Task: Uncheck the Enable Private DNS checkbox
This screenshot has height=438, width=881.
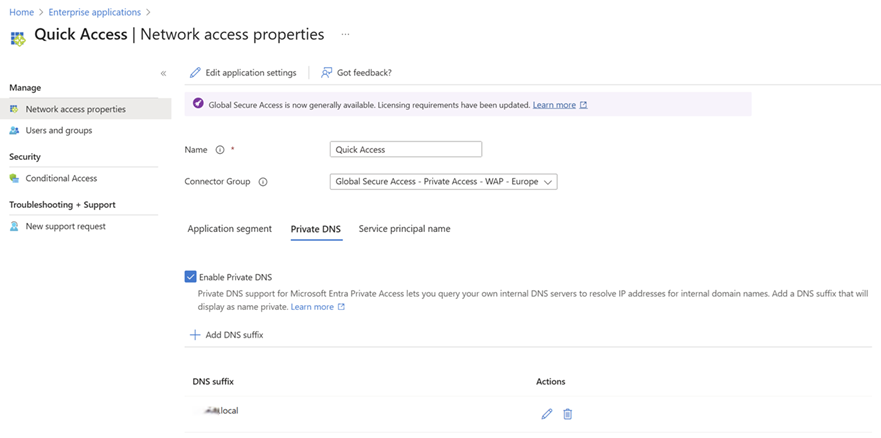Action: (191, 277)
